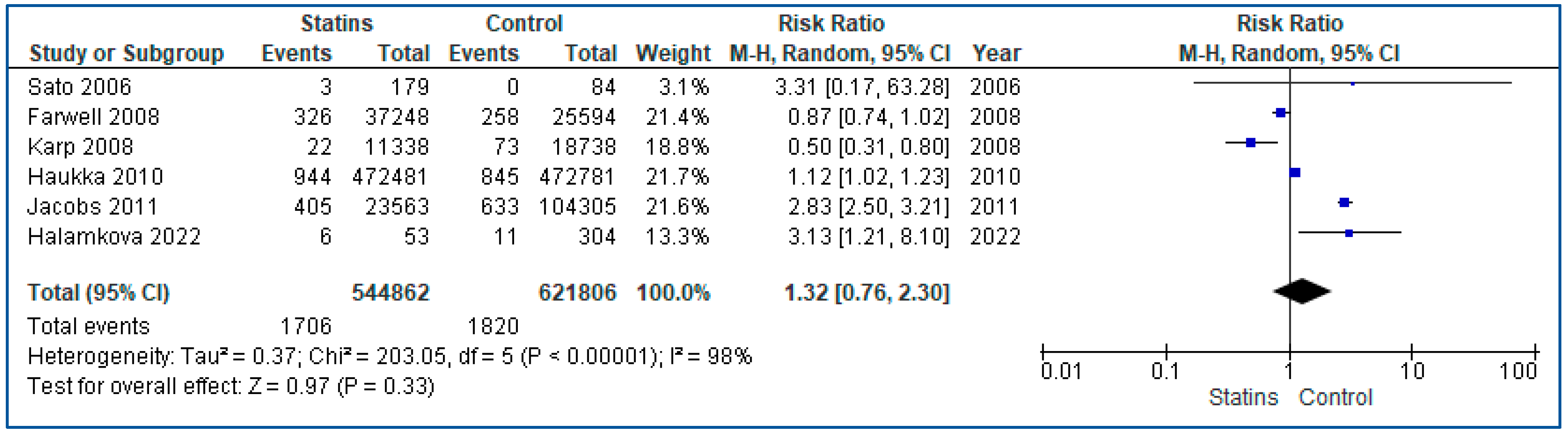The image size is (1568, 435).
Task: Select the Farwell 2008 study name
Action: [93, 117]
